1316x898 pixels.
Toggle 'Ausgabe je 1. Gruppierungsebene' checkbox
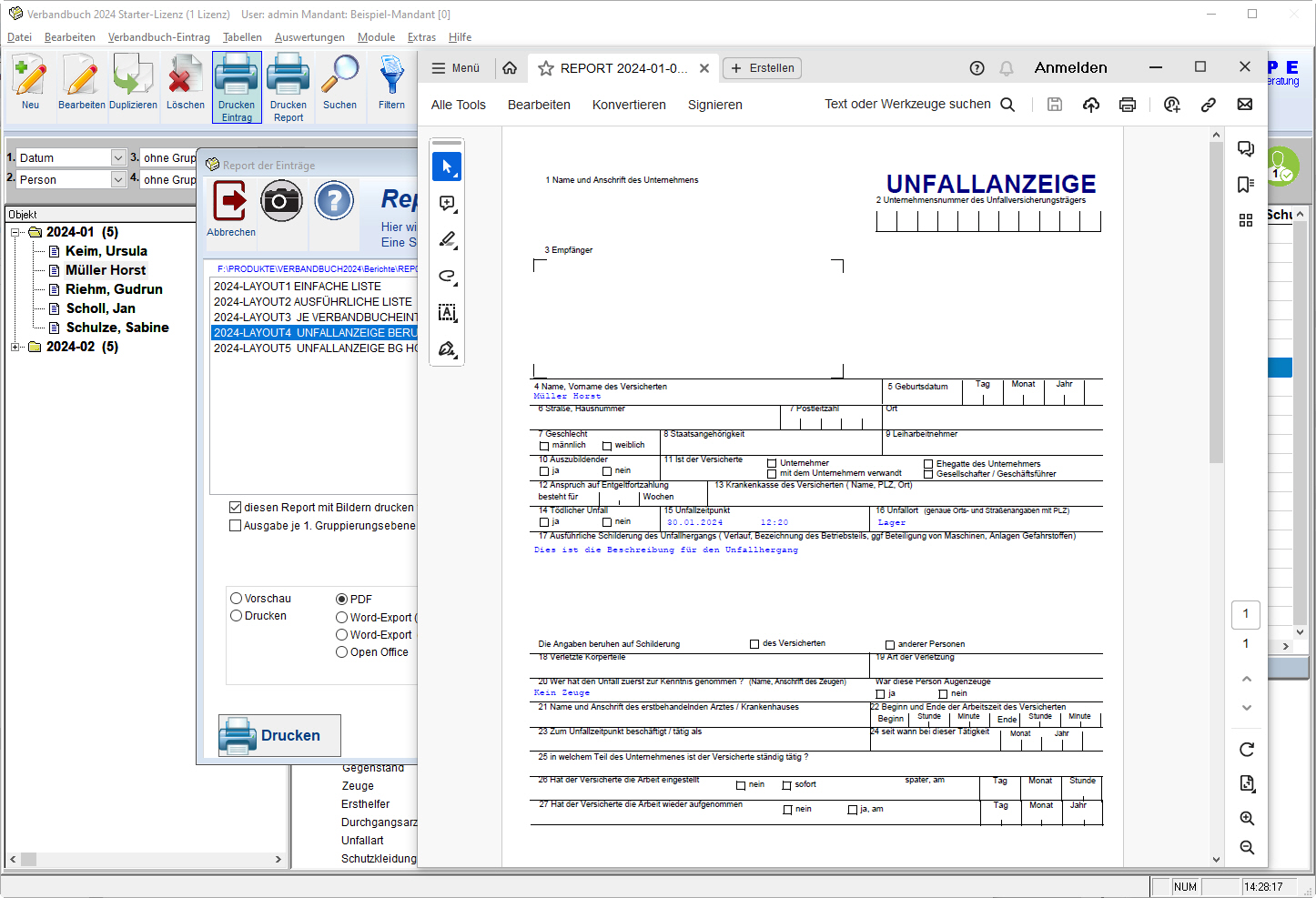click(236, 526)
